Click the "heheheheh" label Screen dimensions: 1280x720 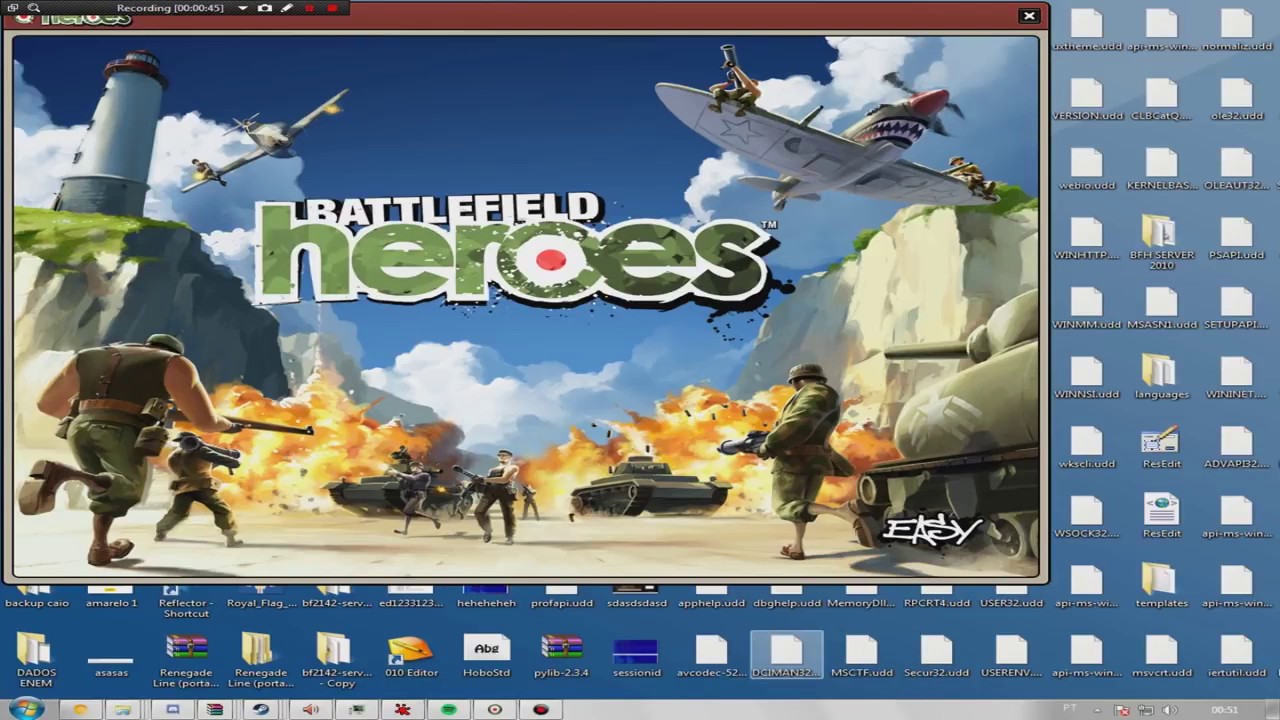pos(486,603)
